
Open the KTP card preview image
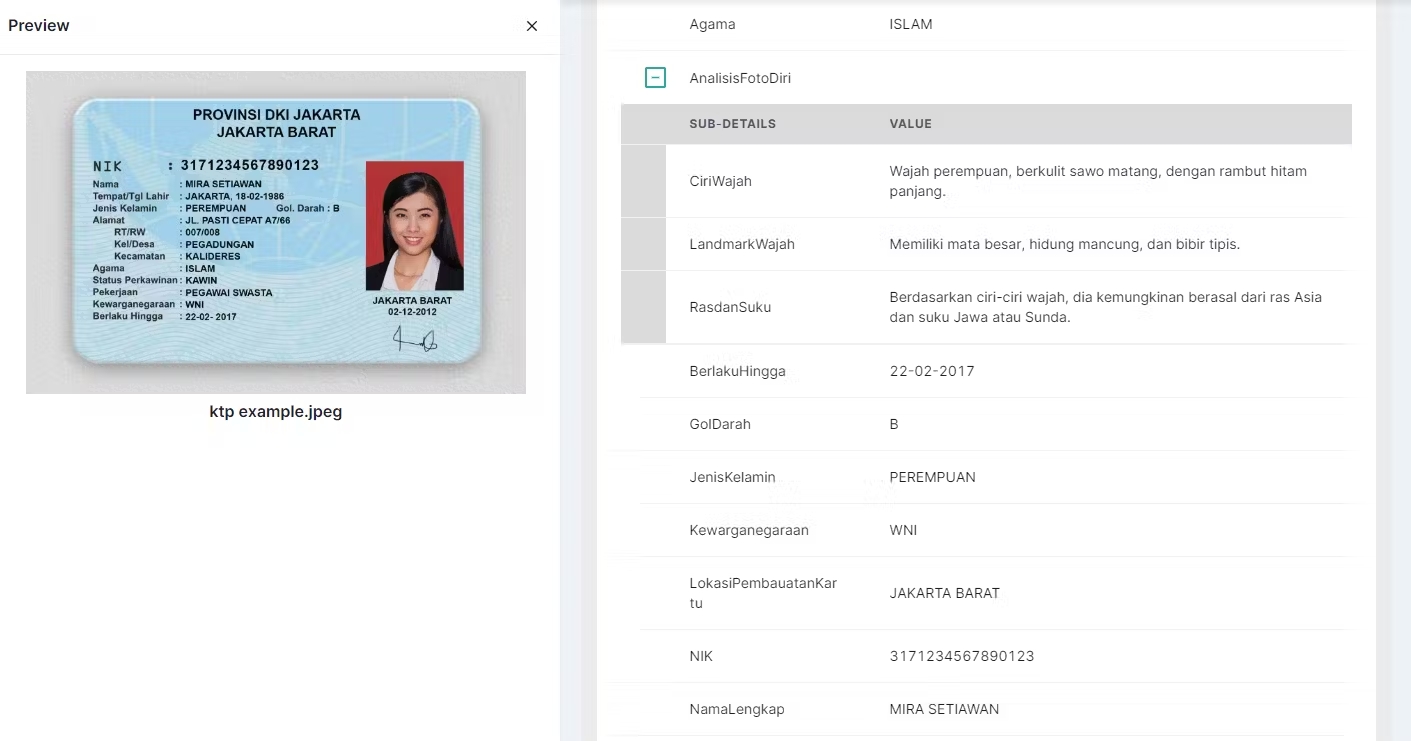(276, 232)
